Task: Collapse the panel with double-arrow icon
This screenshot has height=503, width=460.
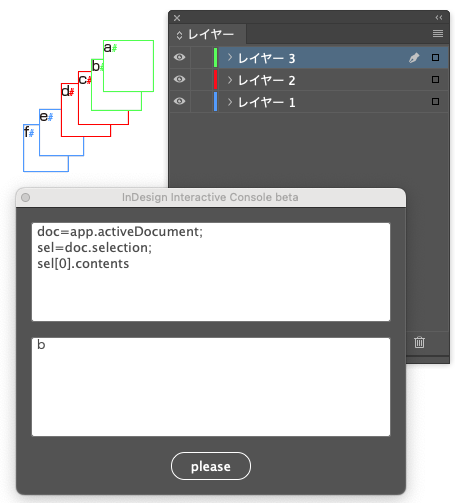Action: 439,18
